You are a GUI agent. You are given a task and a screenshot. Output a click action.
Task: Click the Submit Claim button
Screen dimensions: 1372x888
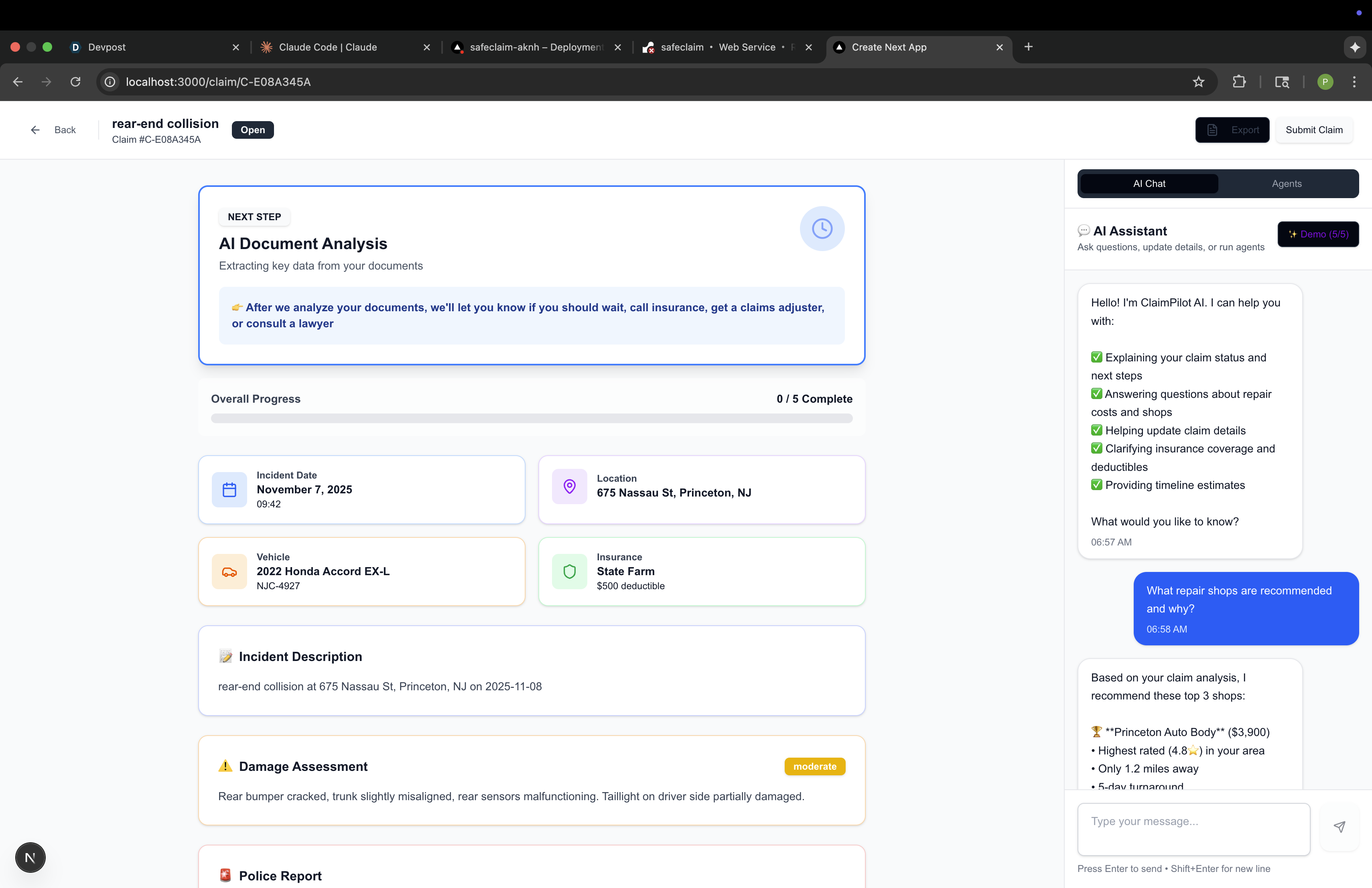(x=1314, y=130)
